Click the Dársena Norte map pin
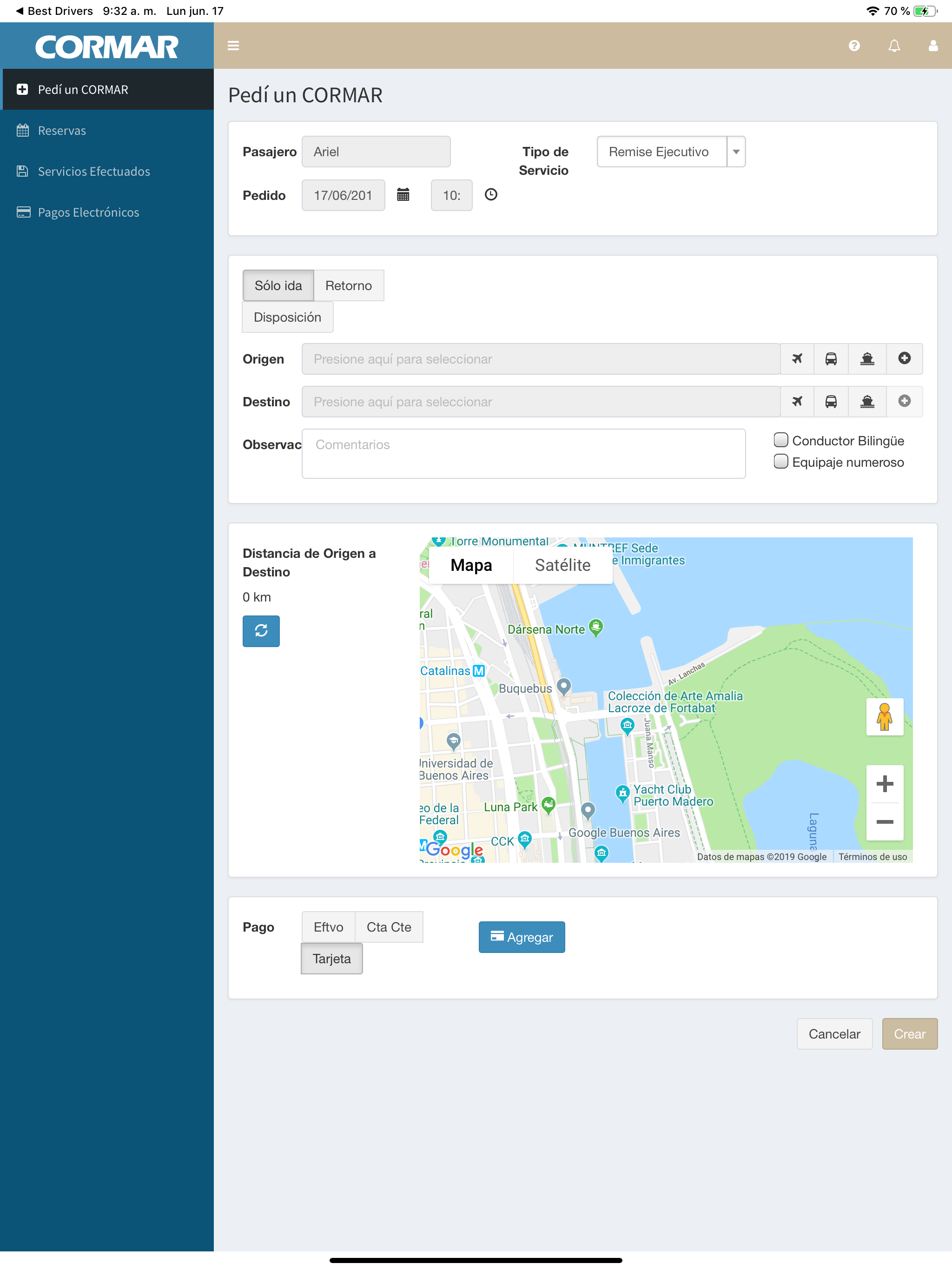 click(x=596, y=627)
